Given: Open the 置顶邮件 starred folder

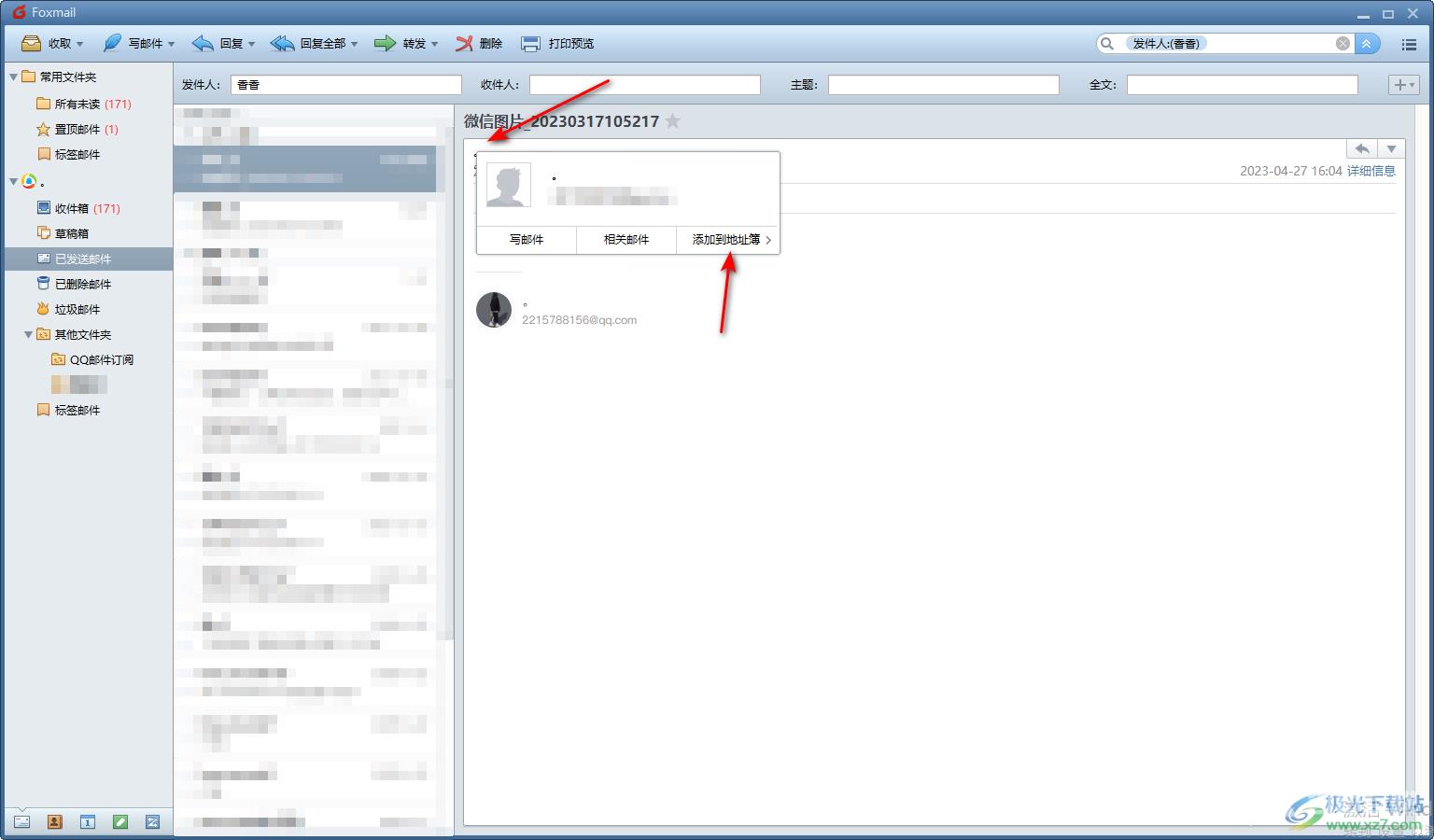Looking at the screenshot, I should (x=89, y=129).
